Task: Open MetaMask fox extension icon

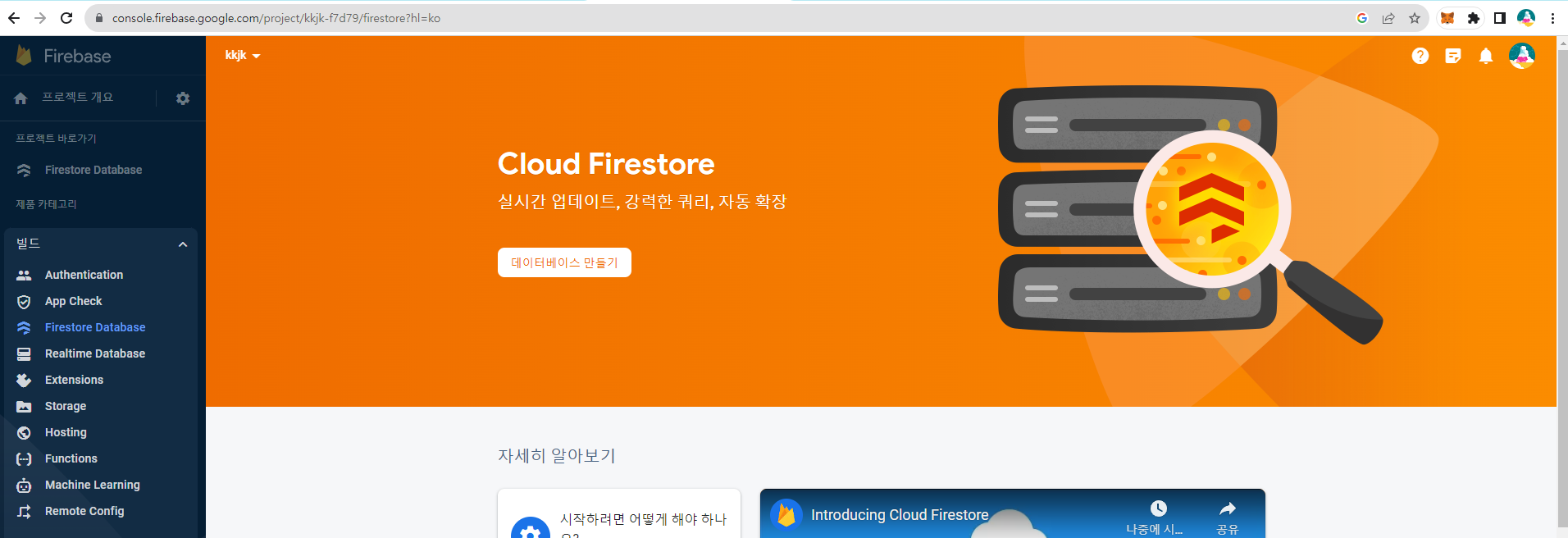Action: tap(1447, 18)
